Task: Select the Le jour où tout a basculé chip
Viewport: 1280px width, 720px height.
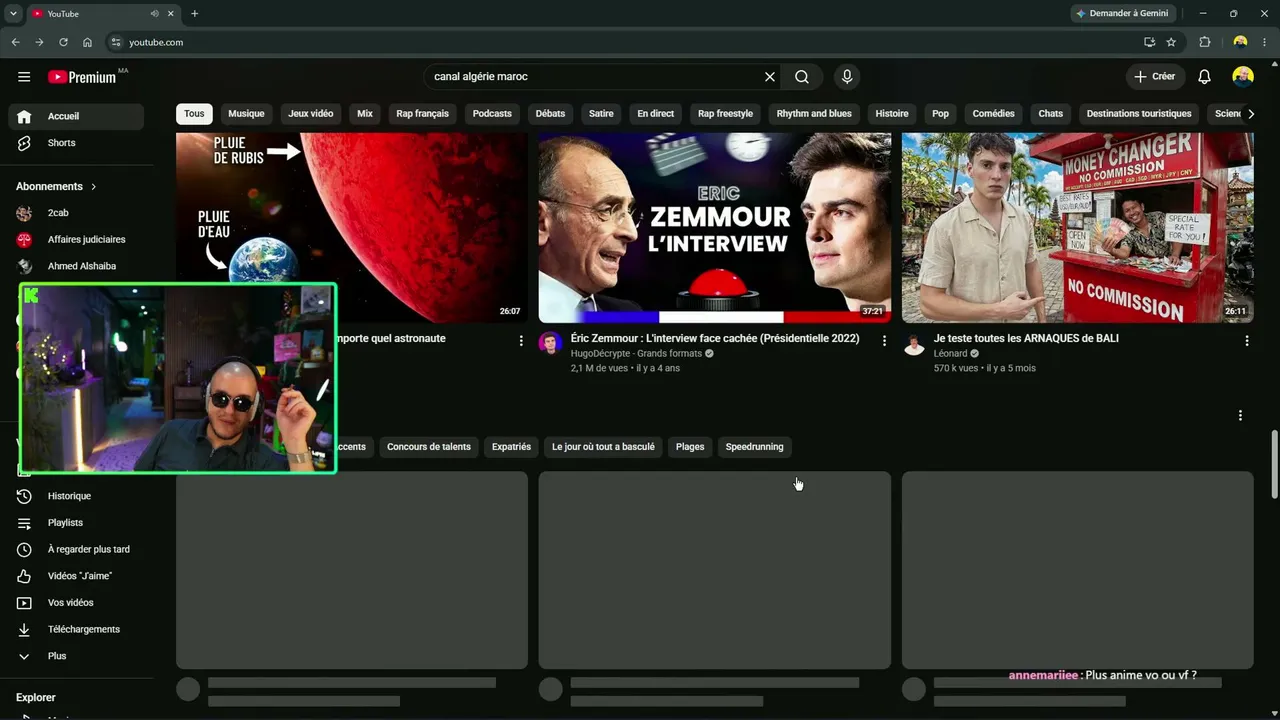Action: (x=603, y=447)
